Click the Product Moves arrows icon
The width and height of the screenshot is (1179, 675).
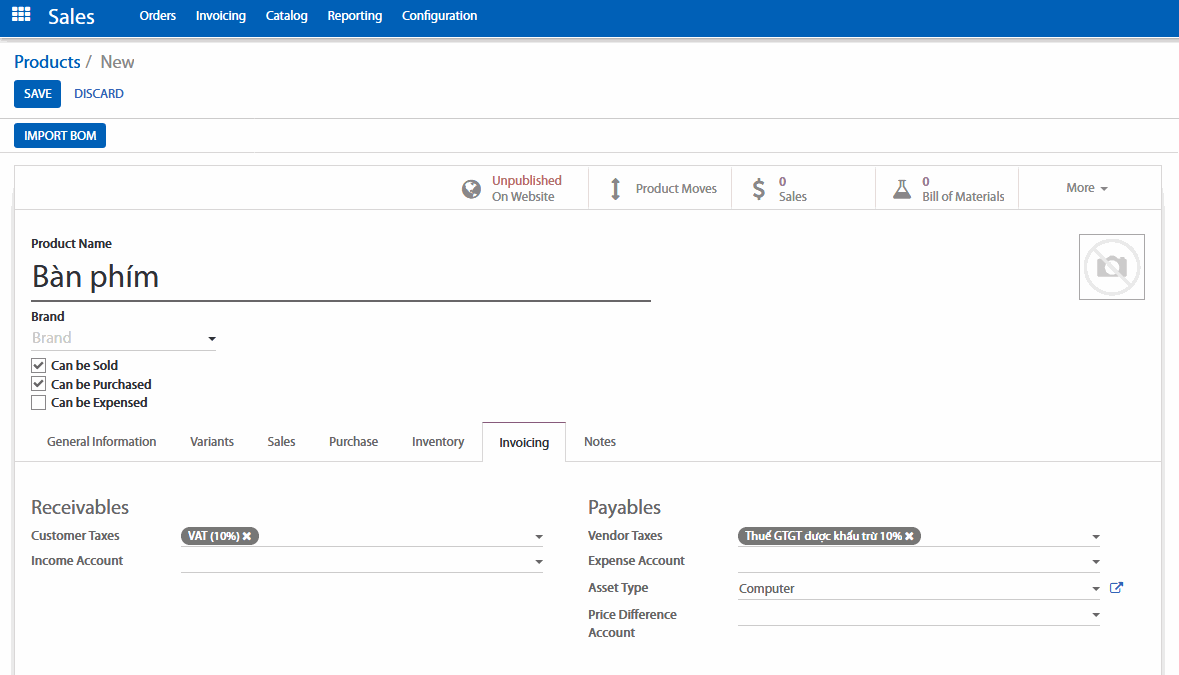(x=615, y=189)
